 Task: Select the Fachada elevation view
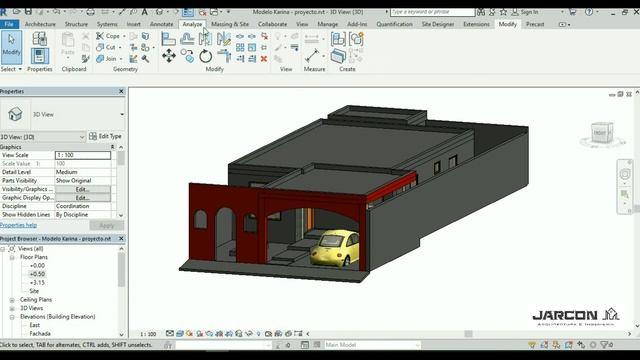[40, 334]
